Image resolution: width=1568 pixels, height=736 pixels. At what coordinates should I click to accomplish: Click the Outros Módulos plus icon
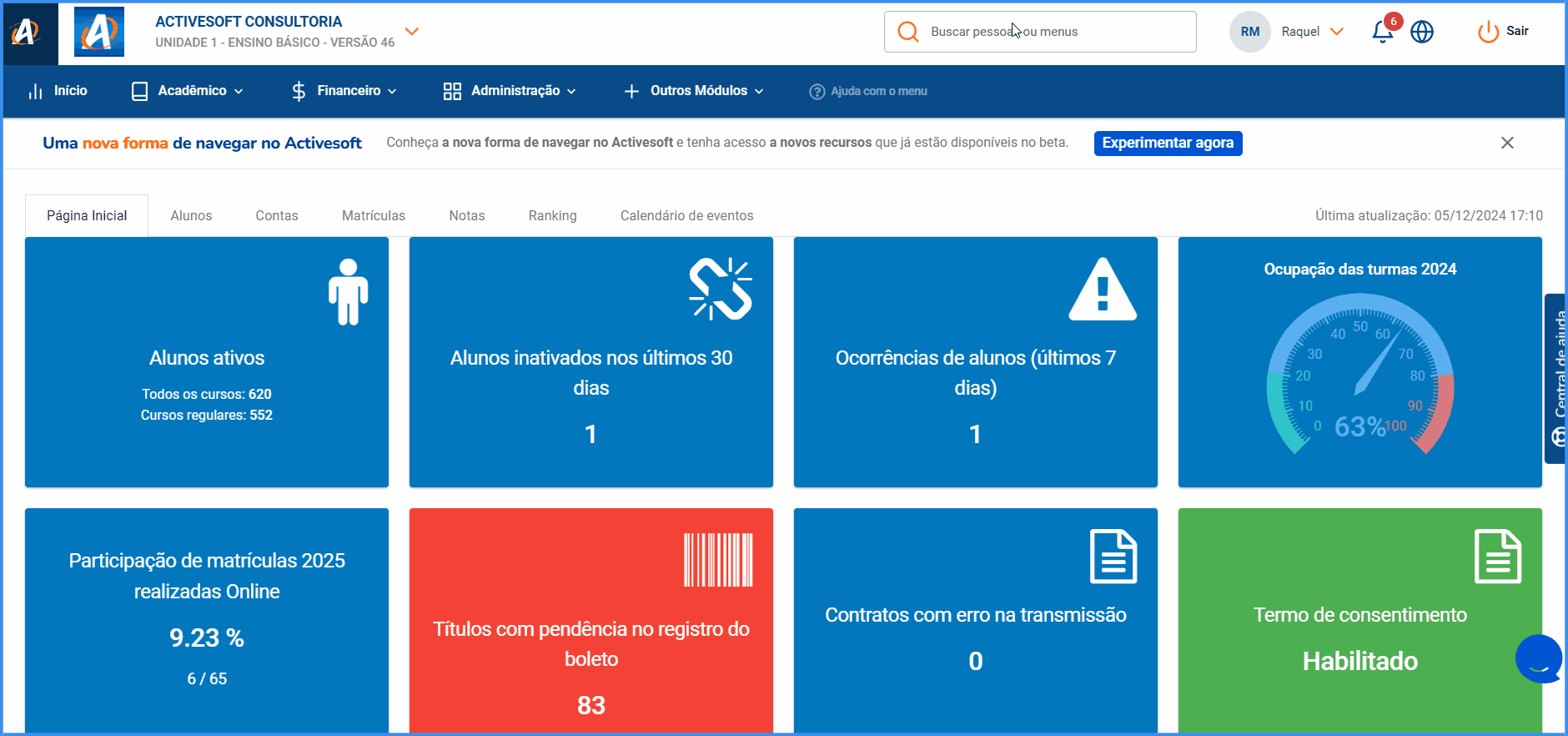631,91
